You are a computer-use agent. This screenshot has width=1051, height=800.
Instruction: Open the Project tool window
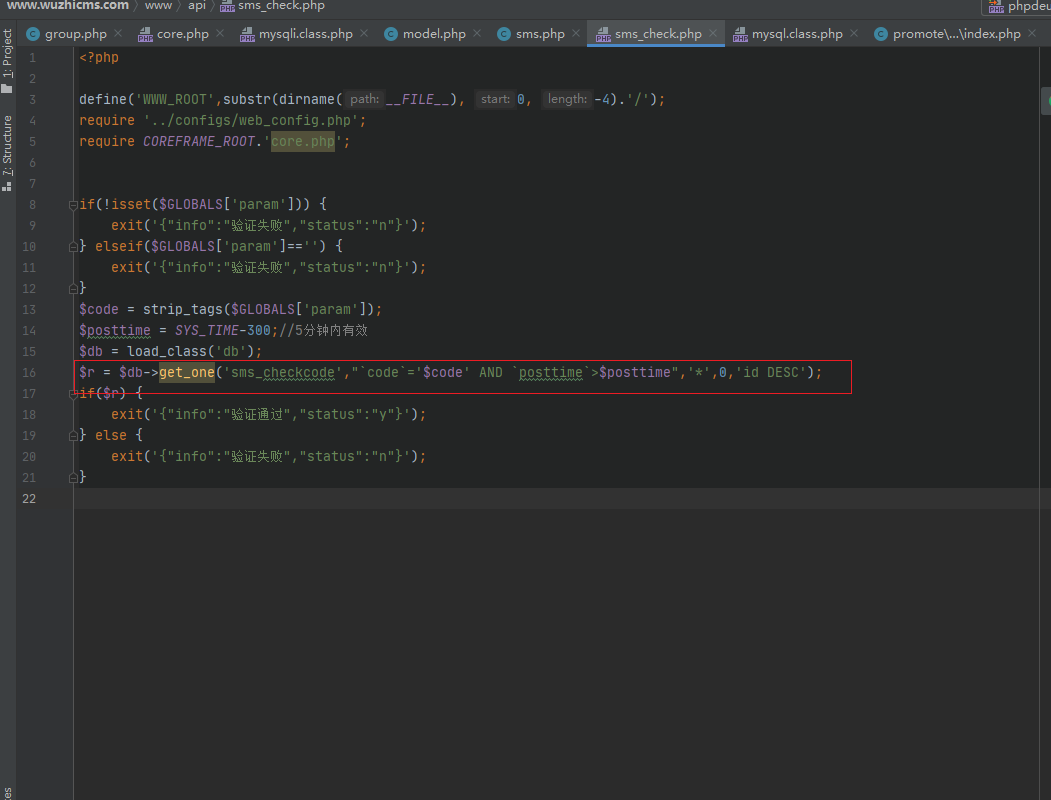tap(7, 60)
